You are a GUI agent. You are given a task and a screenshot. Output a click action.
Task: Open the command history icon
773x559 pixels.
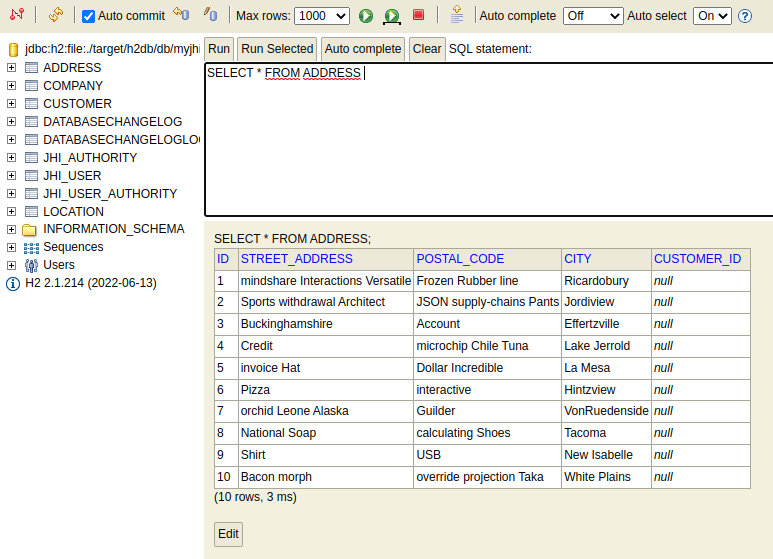457,14
